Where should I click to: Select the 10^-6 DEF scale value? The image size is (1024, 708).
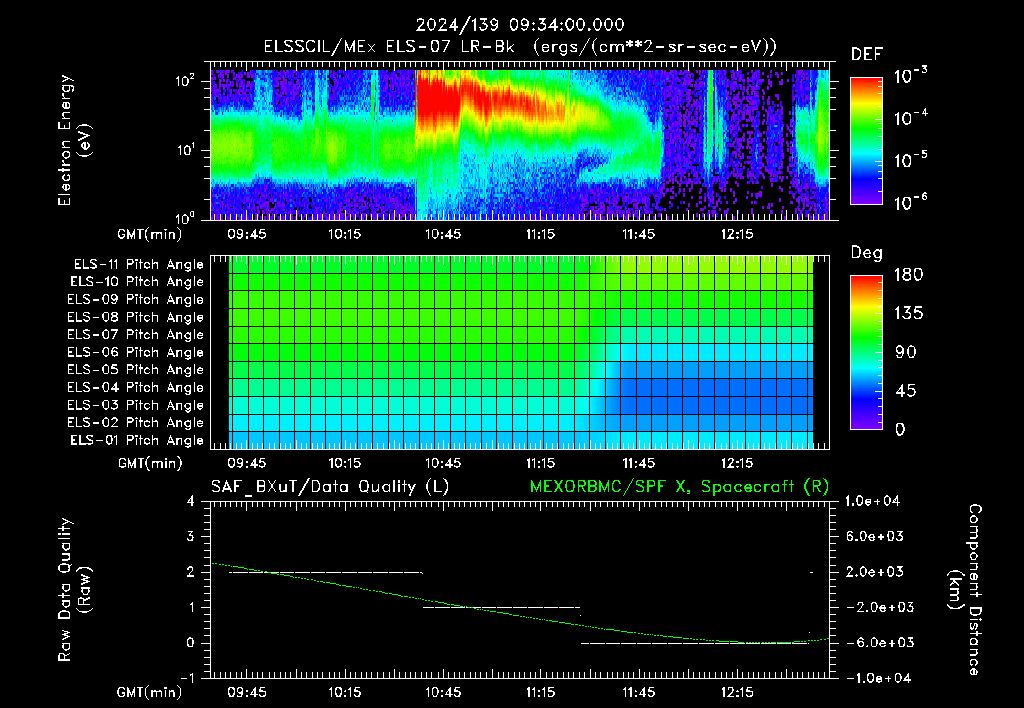pos(910,202)
